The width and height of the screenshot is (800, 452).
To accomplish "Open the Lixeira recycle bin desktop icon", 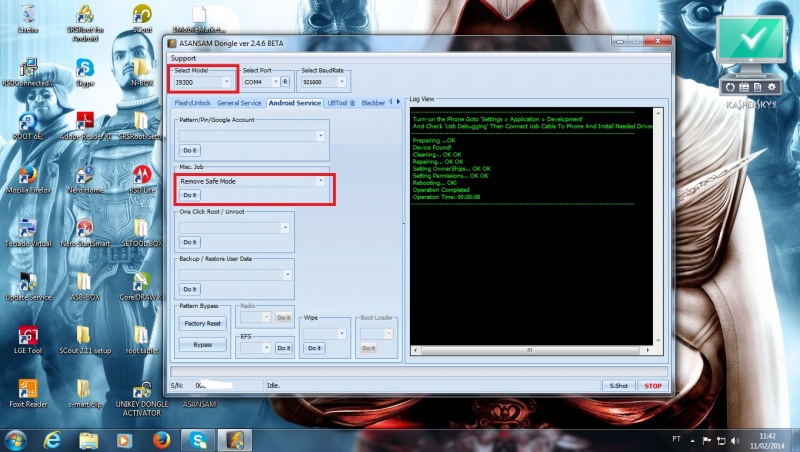I will coord(28,18).
